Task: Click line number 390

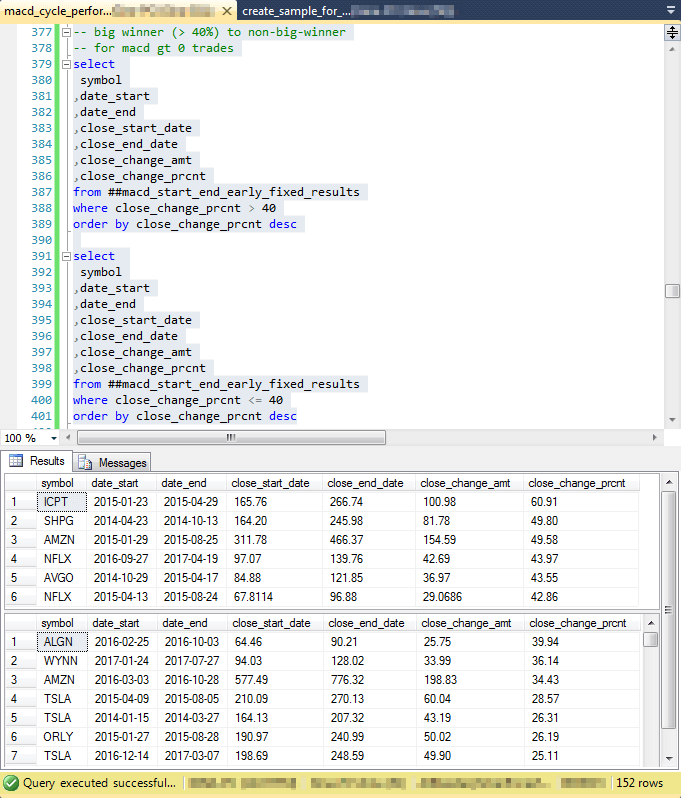Action: click(41, 240)
